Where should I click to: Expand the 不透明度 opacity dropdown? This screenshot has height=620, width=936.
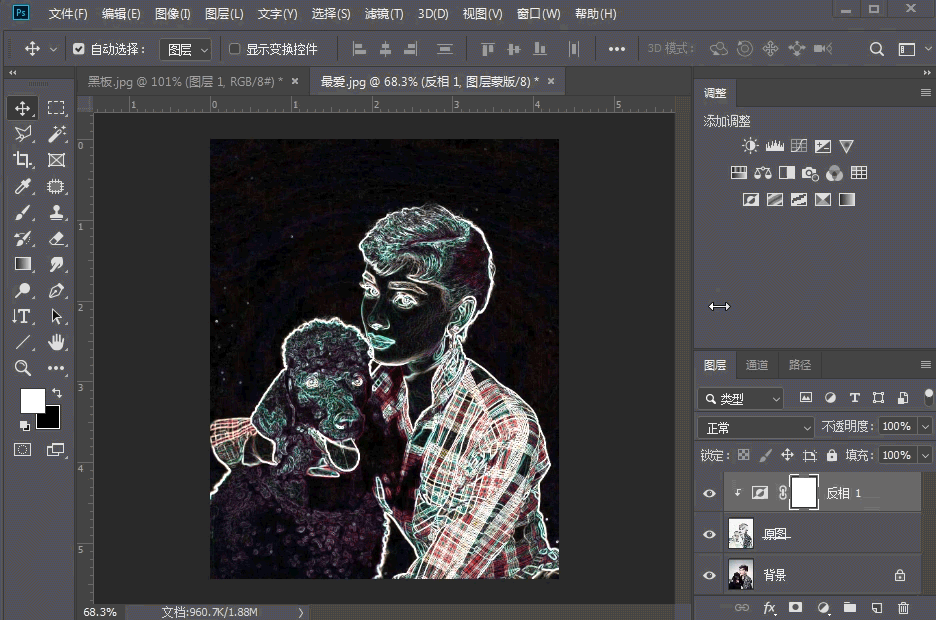coord(924,427)
